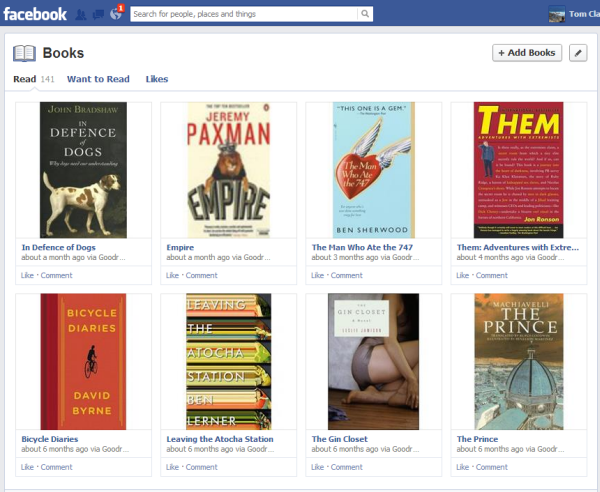Go to the Facebook home logo
This screenshot has height=492, width=600.
(x=35, y=14)
